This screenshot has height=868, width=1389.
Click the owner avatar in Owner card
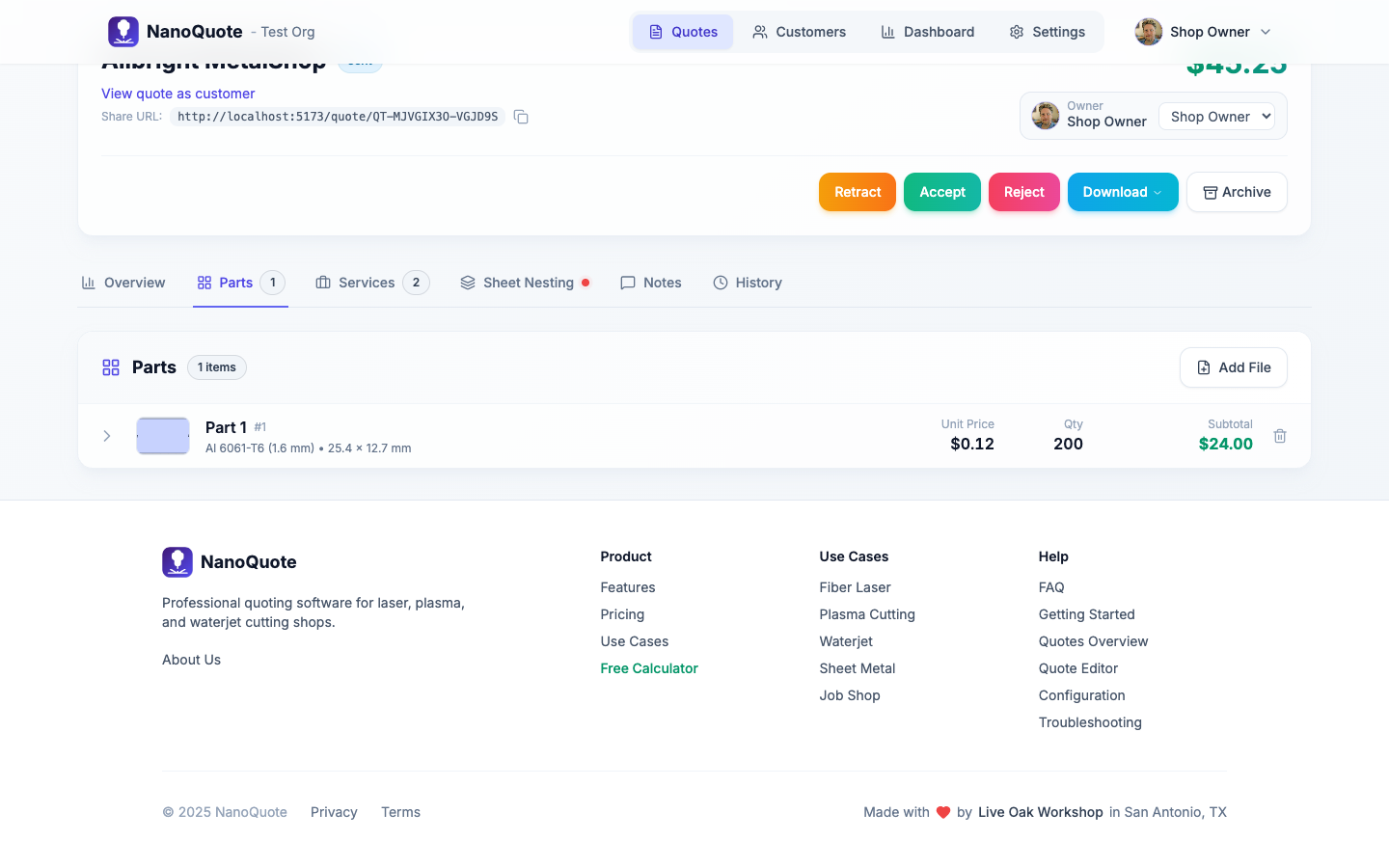[1046, 116]
